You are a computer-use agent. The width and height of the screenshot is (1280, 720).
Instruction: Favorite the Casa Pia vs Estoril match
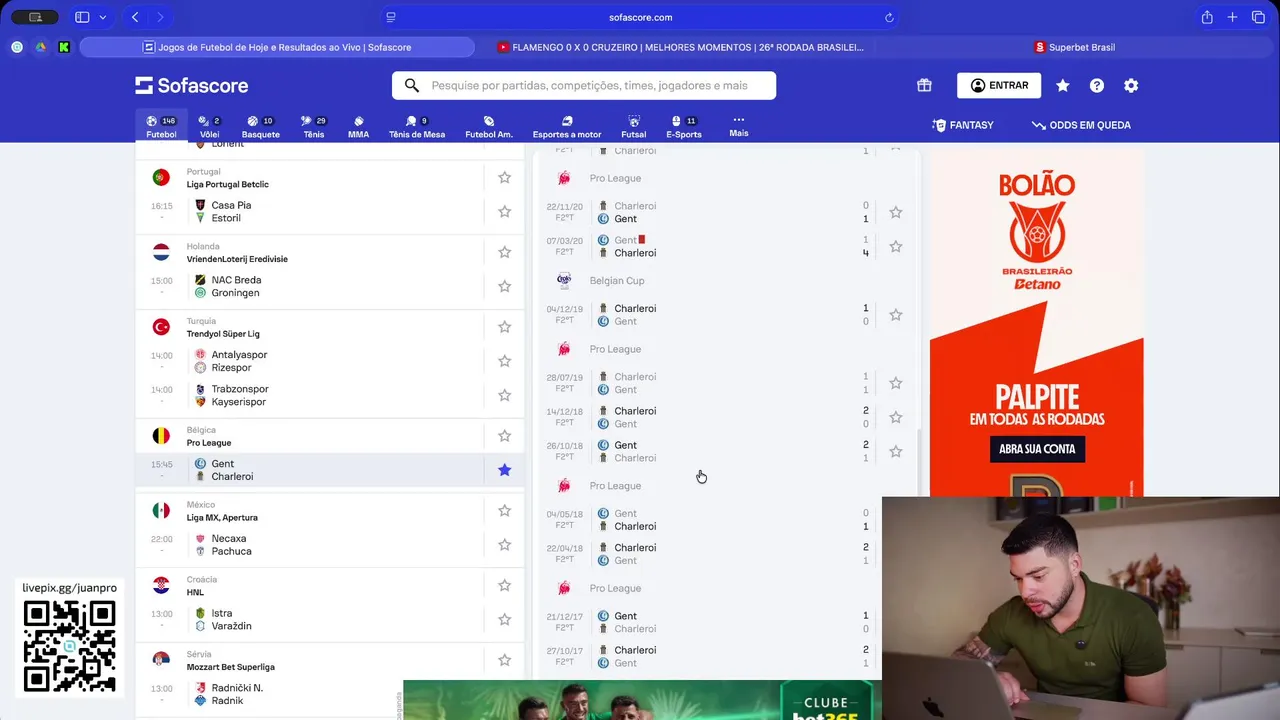(505, 211)
